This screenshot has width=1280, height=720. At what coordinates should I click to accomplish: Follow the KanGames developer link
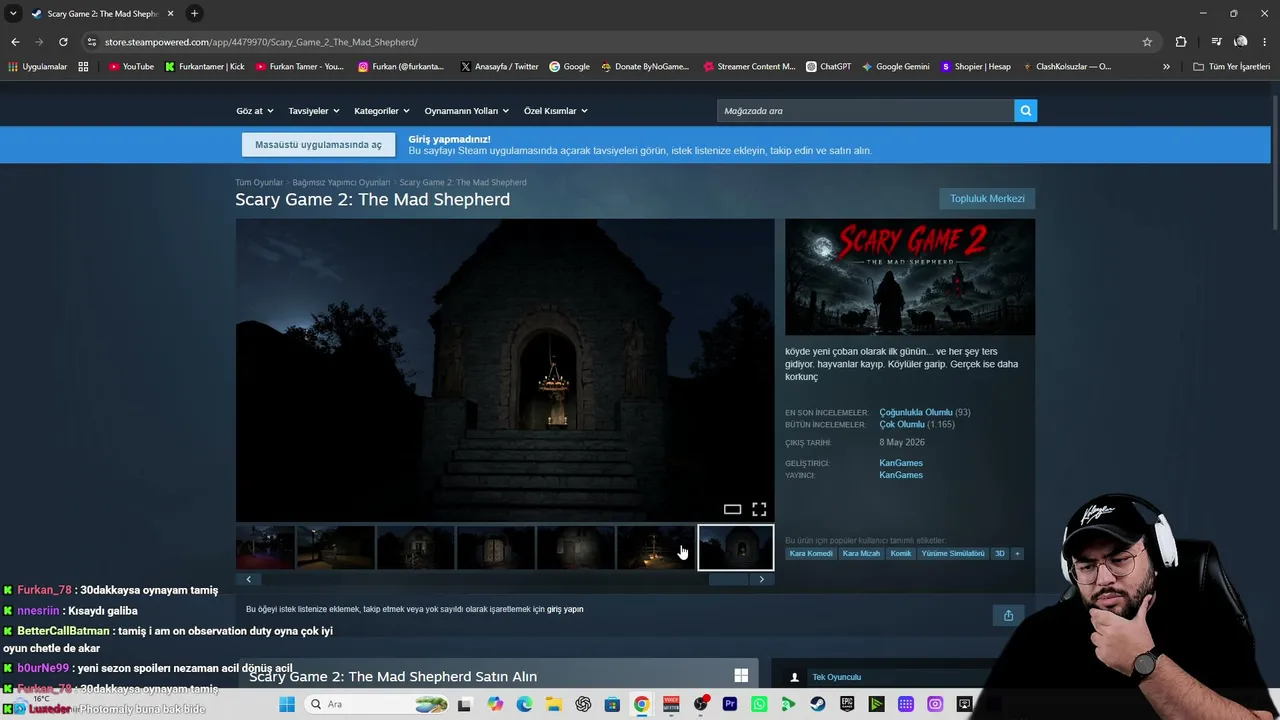click(x=901, y=463)
